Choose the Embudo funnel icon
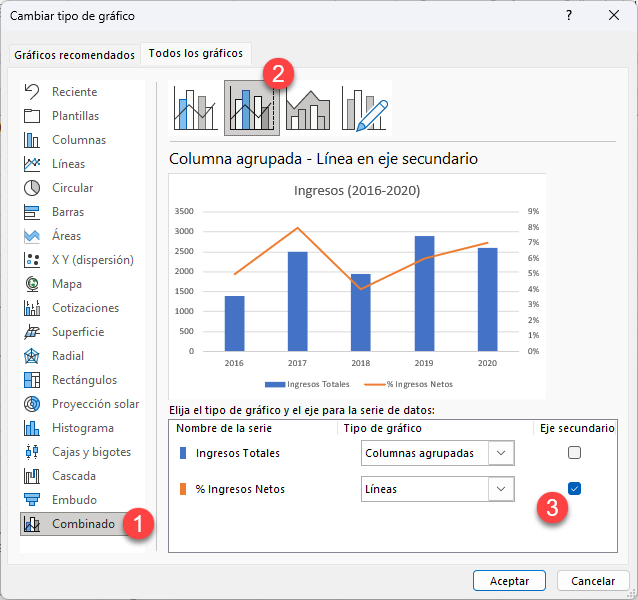The image size is (638, 600). click(32, 500)
